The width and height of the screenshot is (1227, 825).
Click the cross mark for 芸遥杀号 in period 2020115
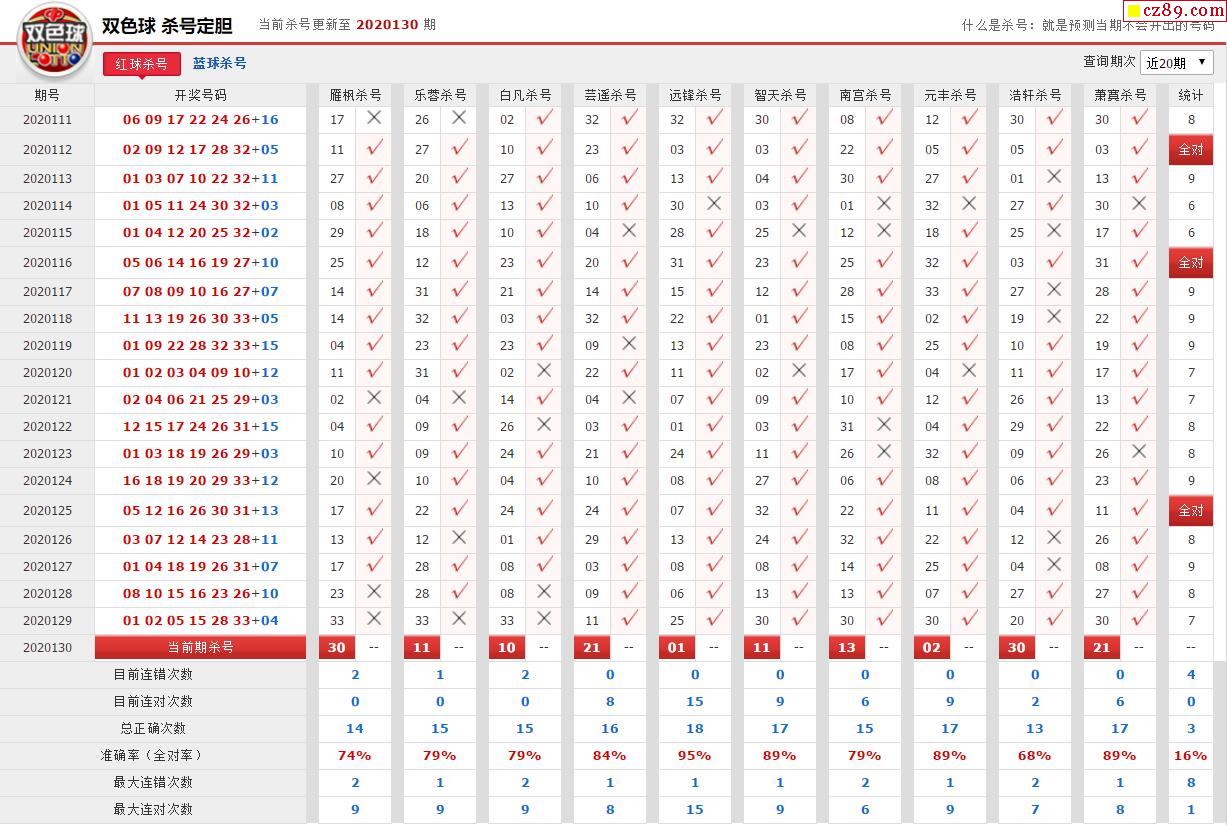629,231
